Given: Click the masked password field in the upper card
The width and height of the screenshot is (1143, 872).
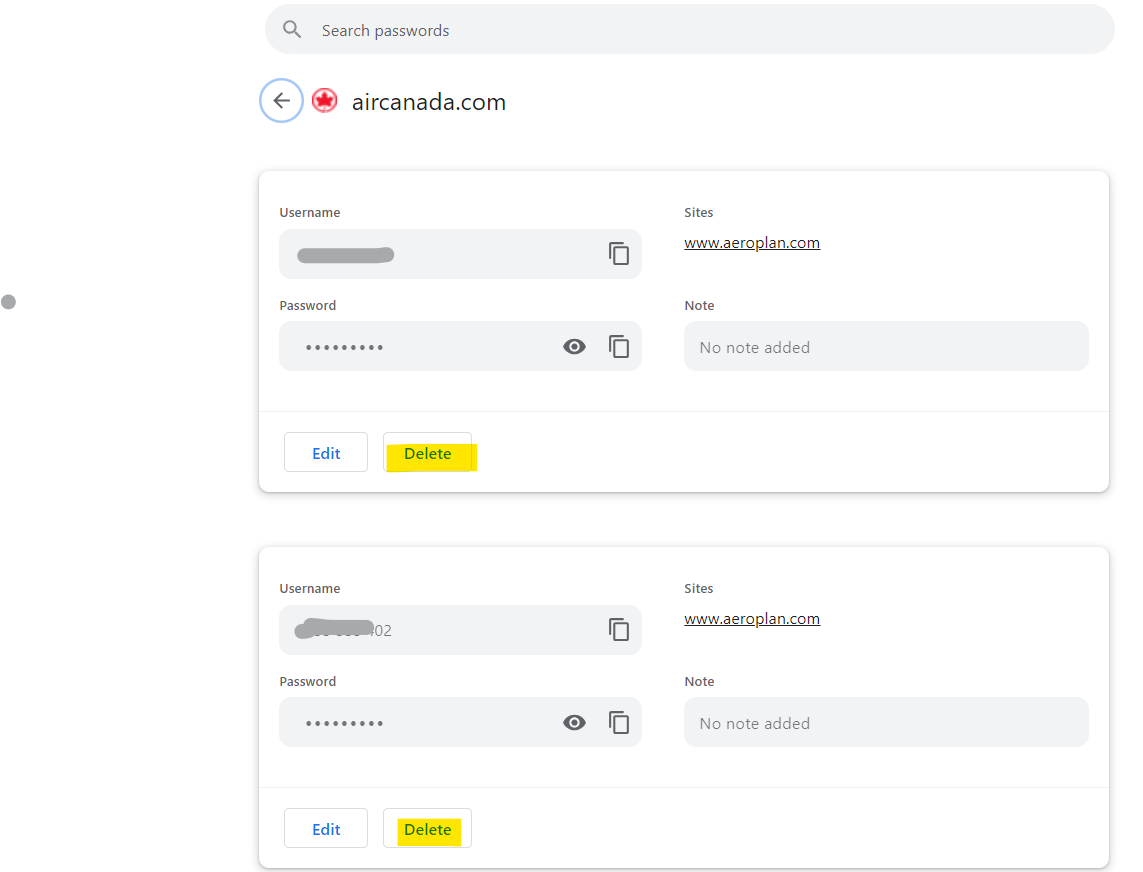Looking at the screenshot, I should click(460, 346).
